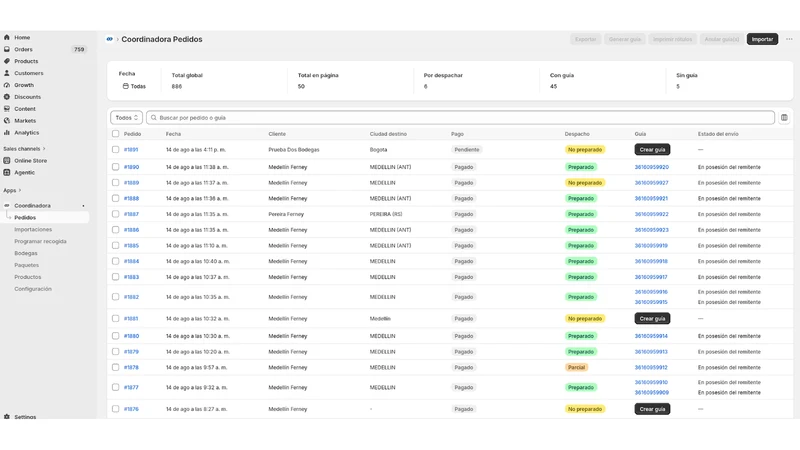The height and width of the screenshot is (450, 800).
Task: Click 'Prueba Dos Bodegas' client cell
Action: point(294,149)
